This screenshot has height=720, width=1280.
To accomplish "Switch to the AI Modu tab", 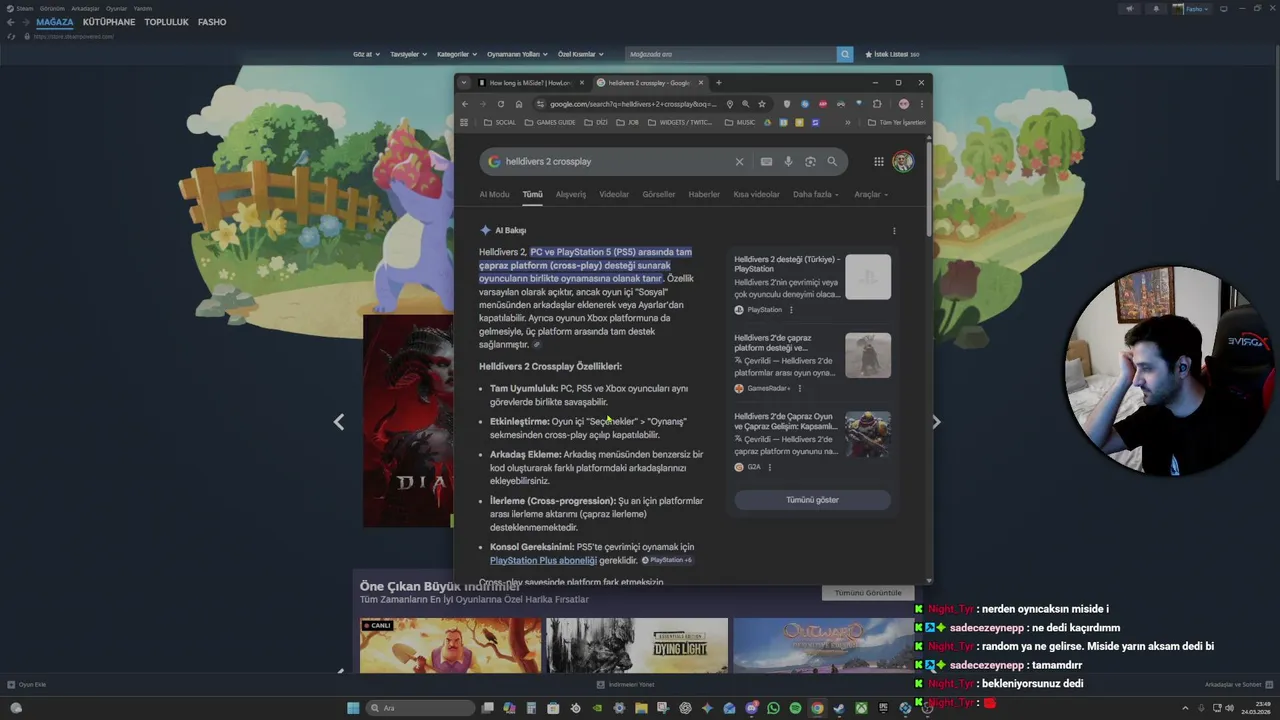I will [x=494, y=195].
